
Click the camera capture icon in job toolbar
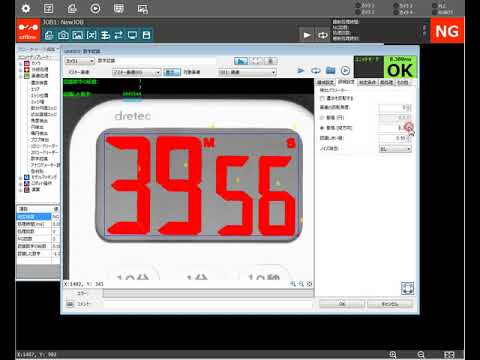63,35
